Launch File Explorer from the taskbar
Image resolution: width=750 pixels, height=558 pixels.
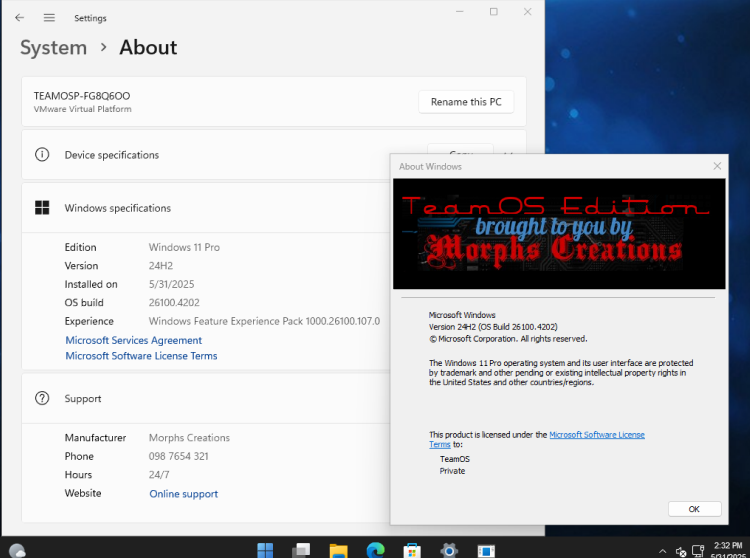coord(339,550)
